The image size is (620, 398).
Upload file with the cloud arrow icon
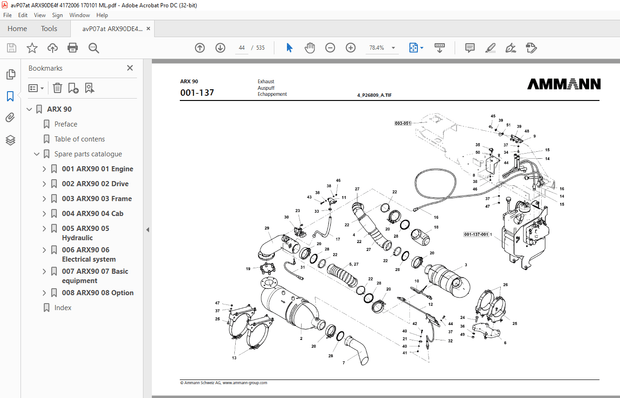point(53,48)
